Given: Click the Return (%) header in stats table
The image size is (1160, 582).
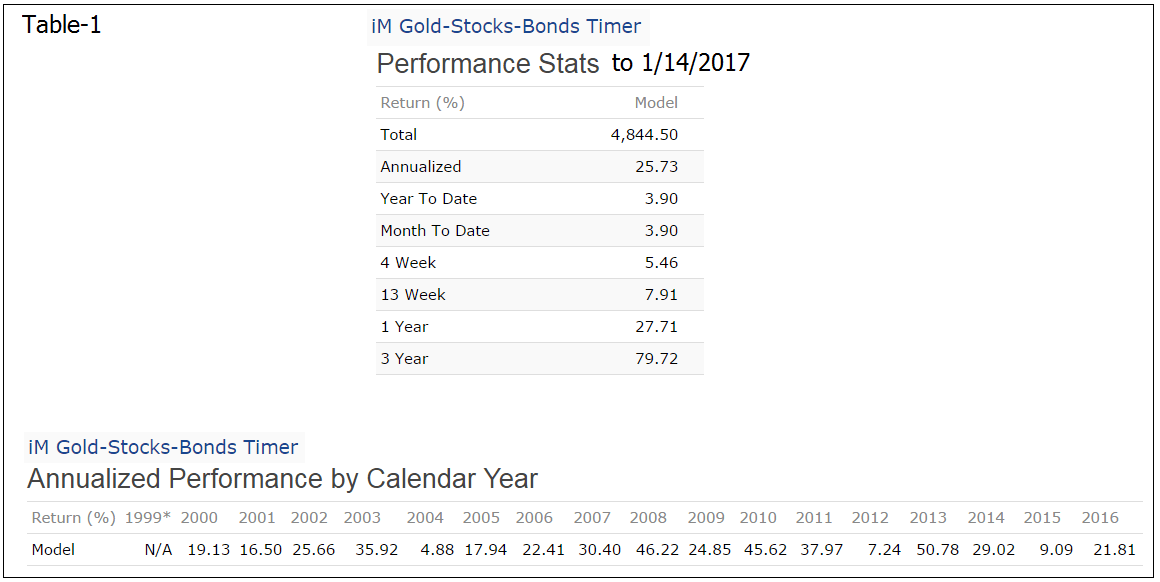Looking at the screenshot, I should tap(422, 103).
